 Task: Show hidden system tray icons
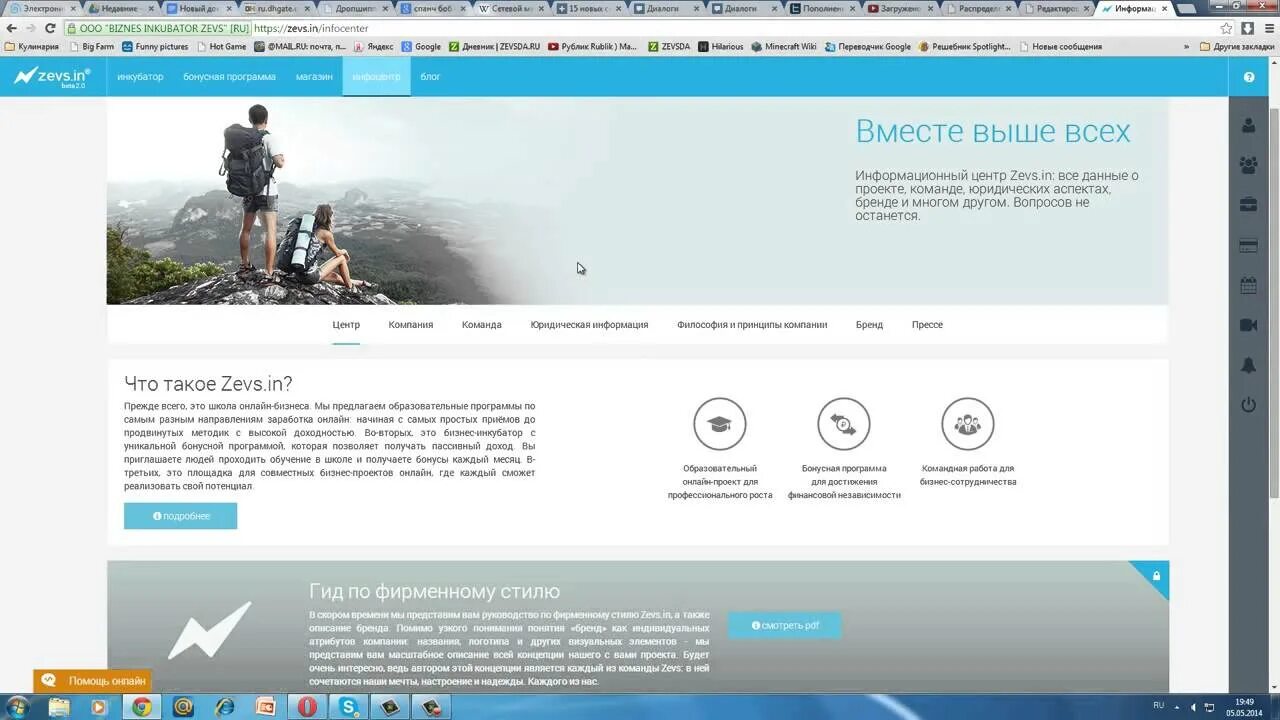click(x=1175, y=707)
